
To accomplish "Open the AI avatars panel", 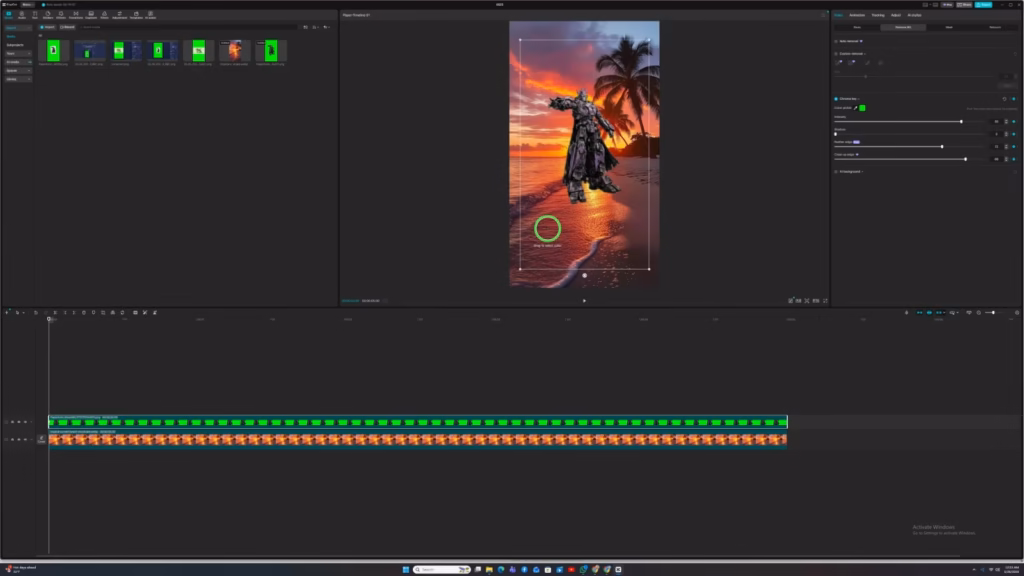I will click(150, 15).
